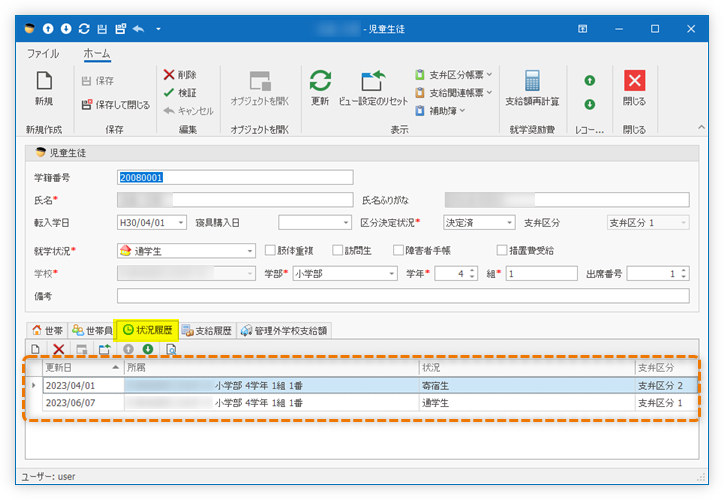
Task: Click view reset icon in history toolbar
Action: coord(105,349)
